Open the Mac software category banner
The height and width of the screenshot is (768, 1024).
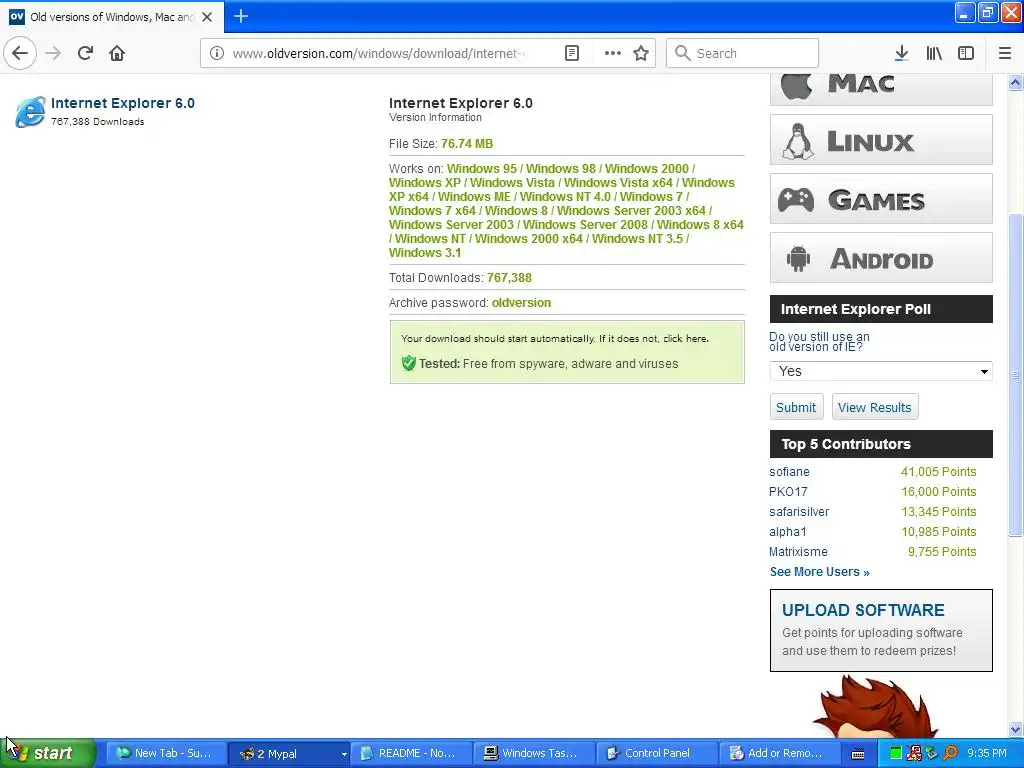click(x=880, y=89)
